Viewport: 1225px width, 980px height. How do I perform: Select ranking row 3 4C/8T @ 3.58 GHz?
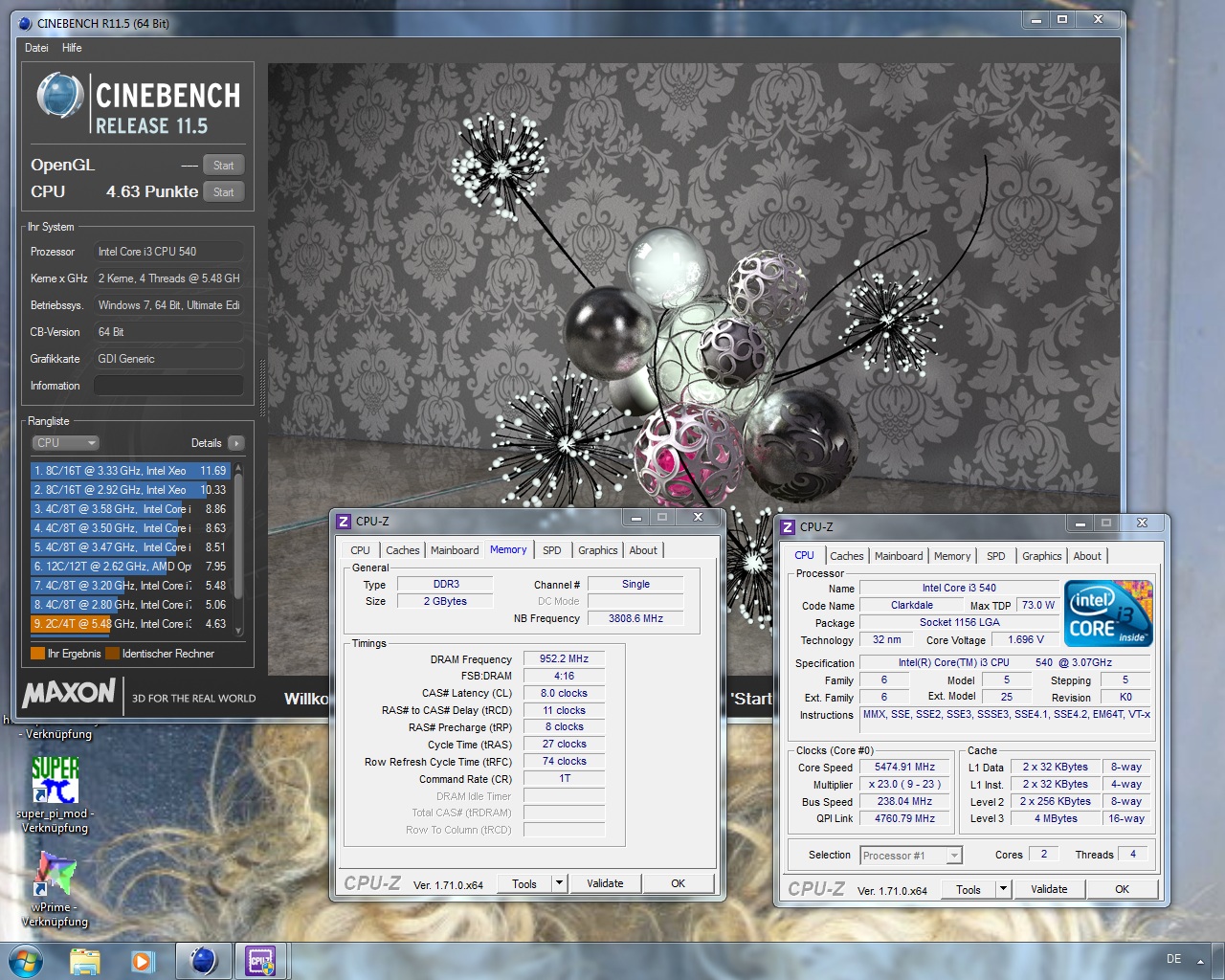[x=130, y=509]
